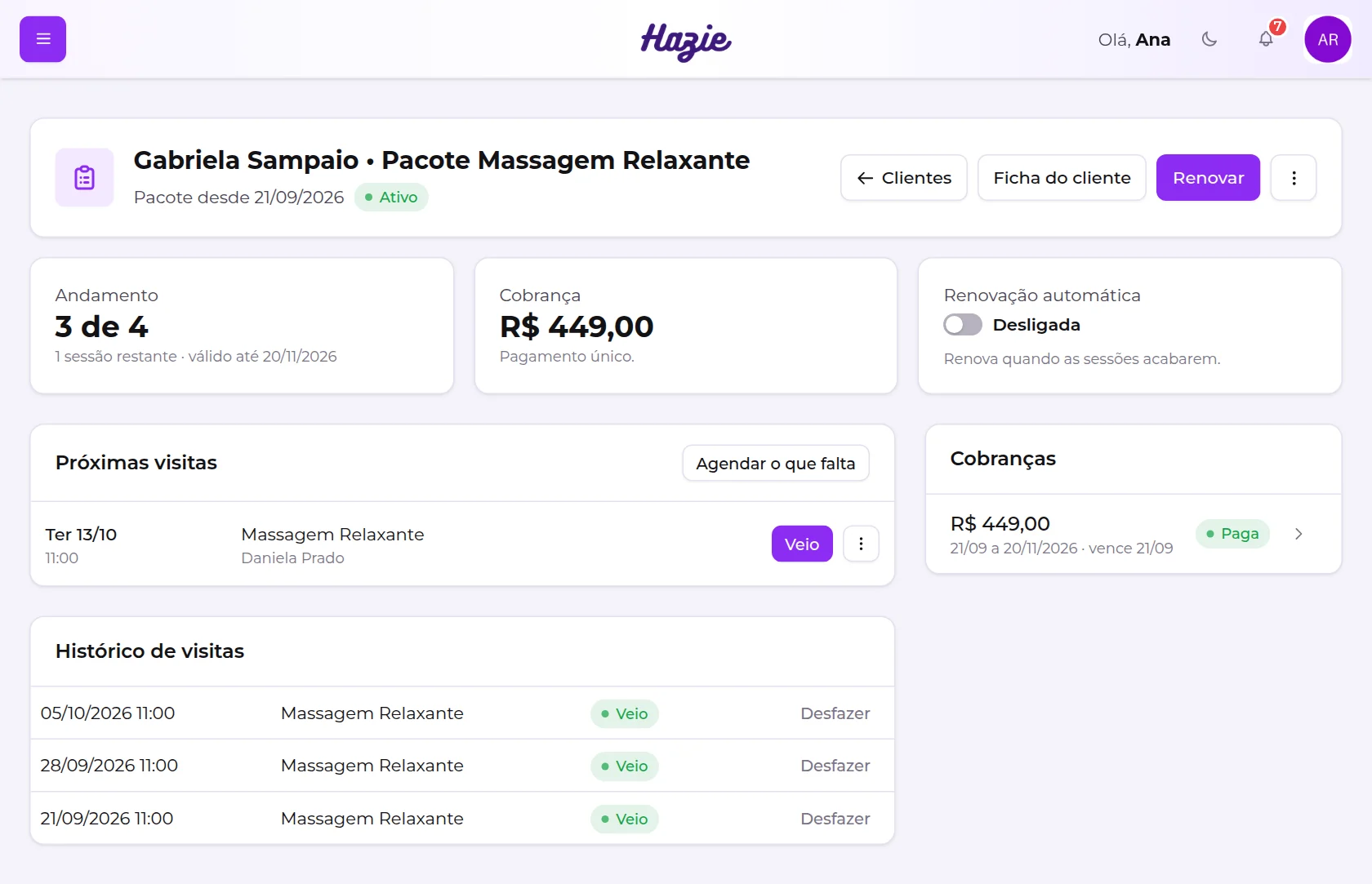The height and width of the screenshot is (884, 1372).
Task: Open package more options menu
Action: tap(1294, 178)
